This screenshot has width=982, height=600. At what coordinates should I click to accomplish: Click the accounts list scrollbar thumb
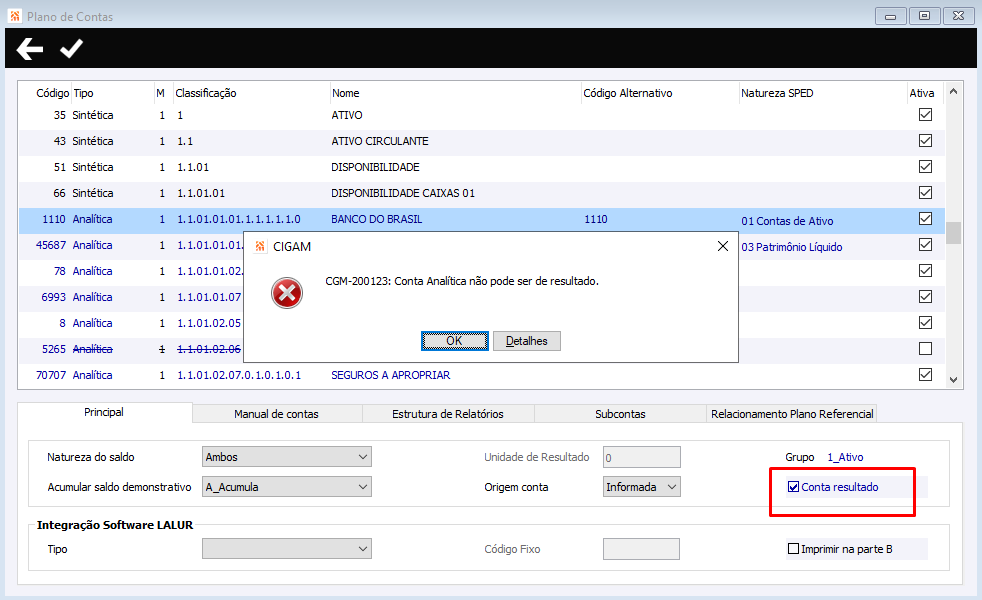953,232
